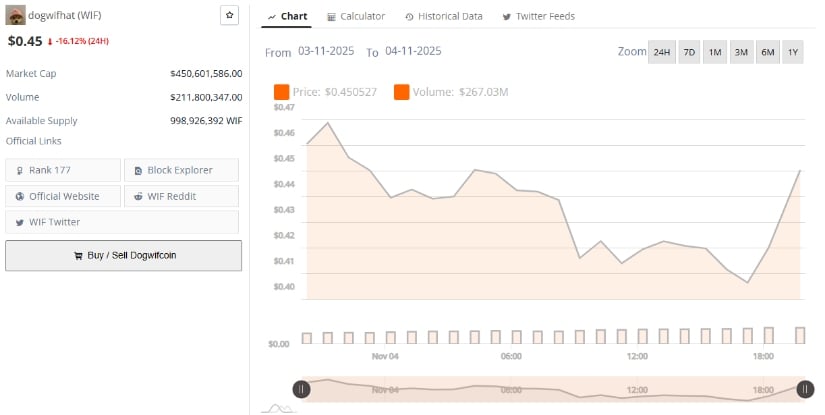The height and width of the screenshot is (415, 825).
Task: Click the dogwifhat coin logo
Action: click(x=15, y=16)
